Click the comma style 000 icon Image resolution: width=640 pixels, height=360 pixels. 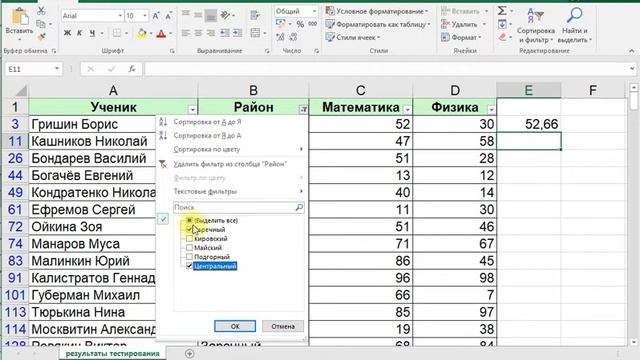(x=313, y=24)
